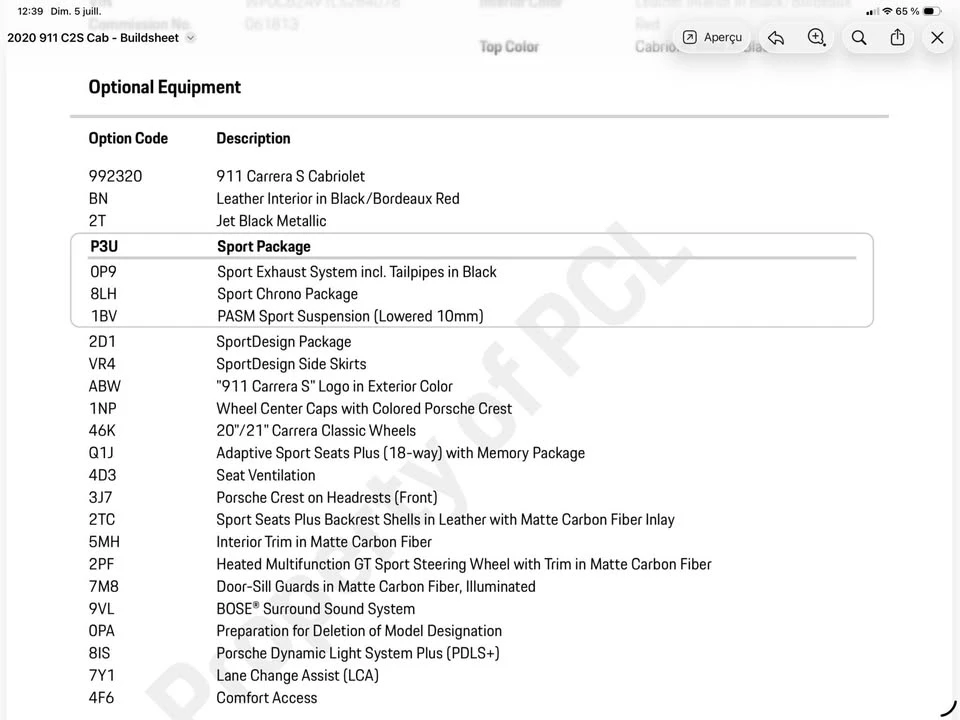
Task: Select Porsche Crest on Headrests (Front)
Action: pos(327,498)
